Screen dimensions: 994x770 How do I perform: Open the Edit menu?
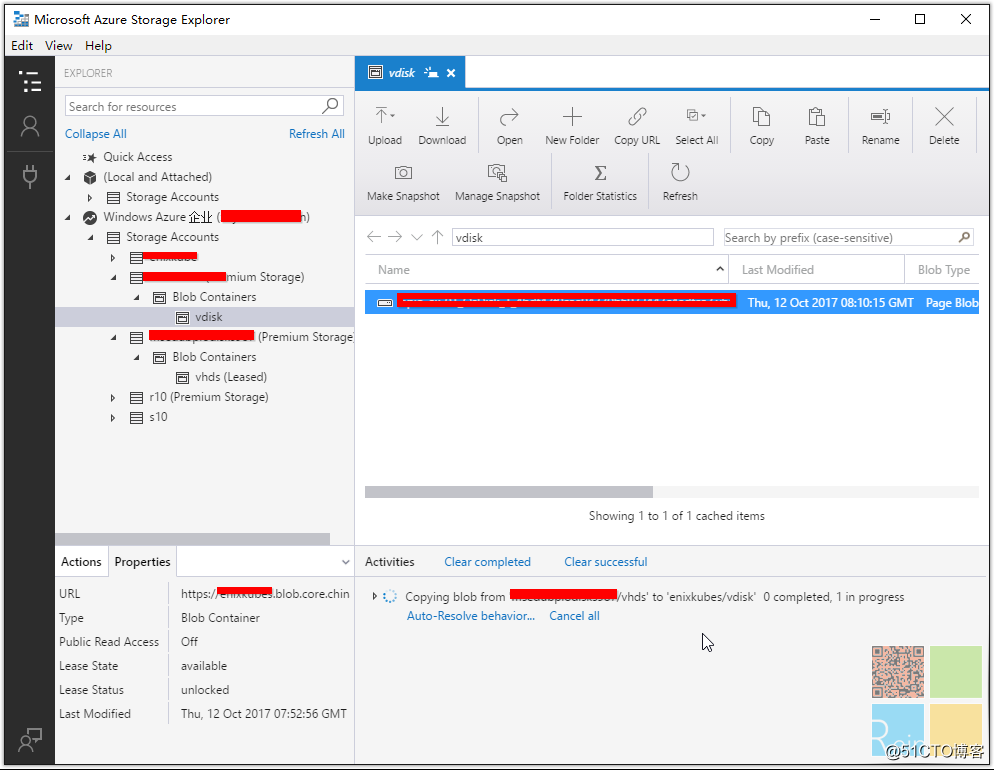coord(22,46)
